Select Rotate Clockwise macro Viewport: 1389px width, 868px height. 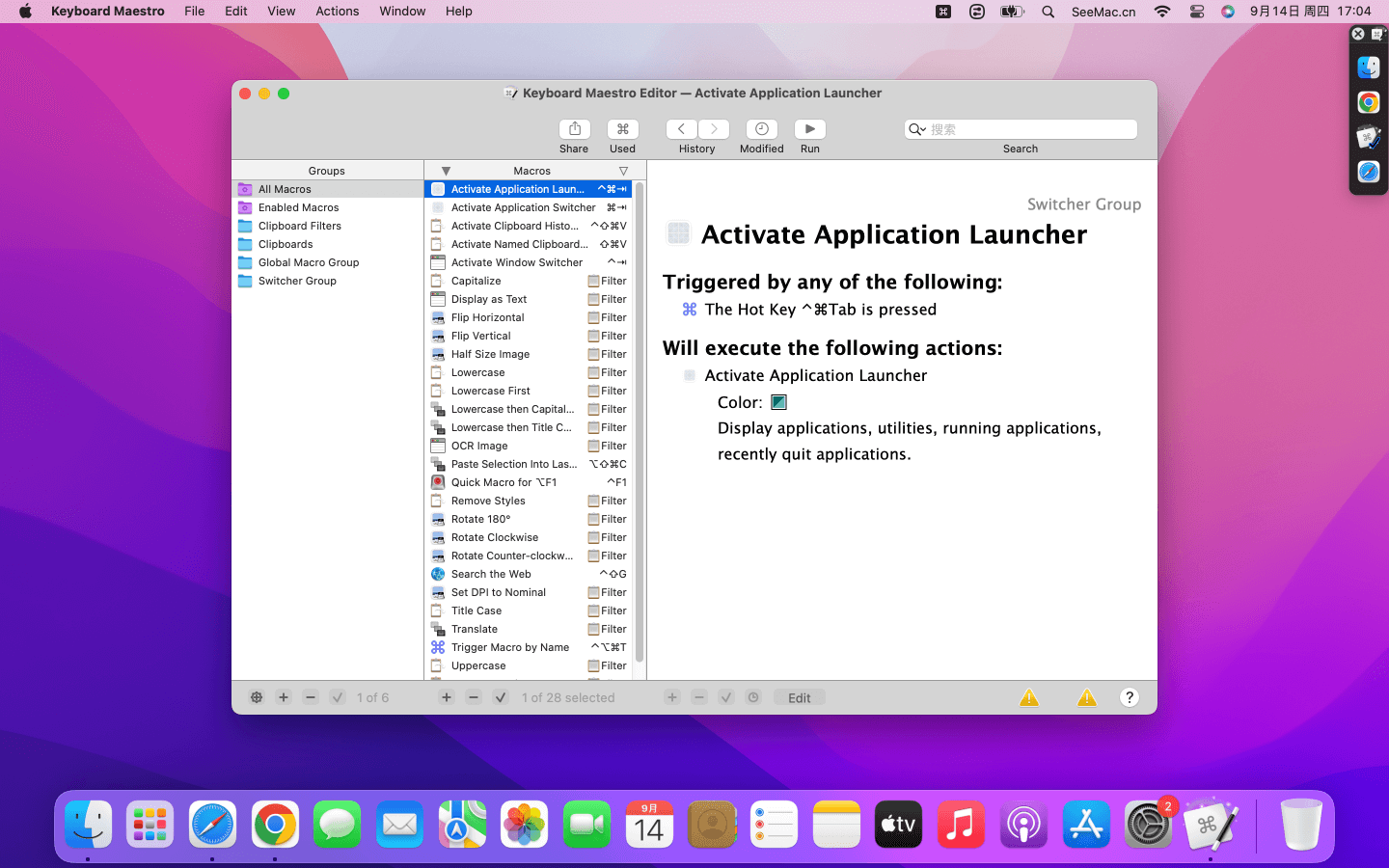(x=529, y=537)
